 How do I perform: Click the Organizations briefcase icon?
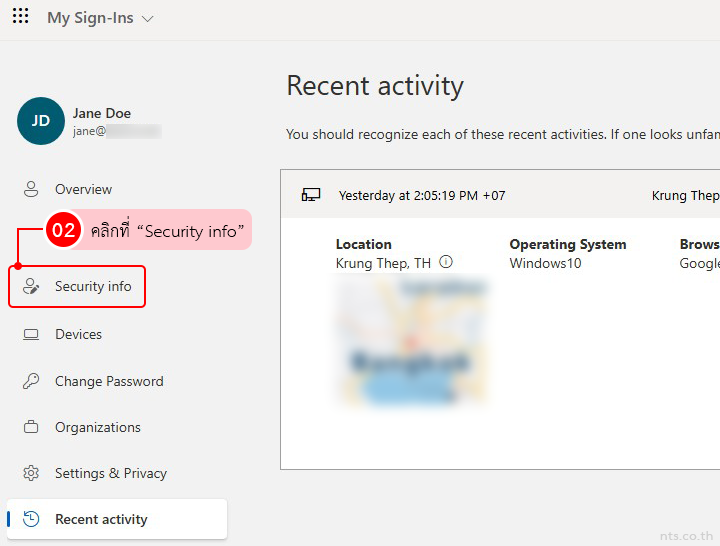click(x=31, y=428)
